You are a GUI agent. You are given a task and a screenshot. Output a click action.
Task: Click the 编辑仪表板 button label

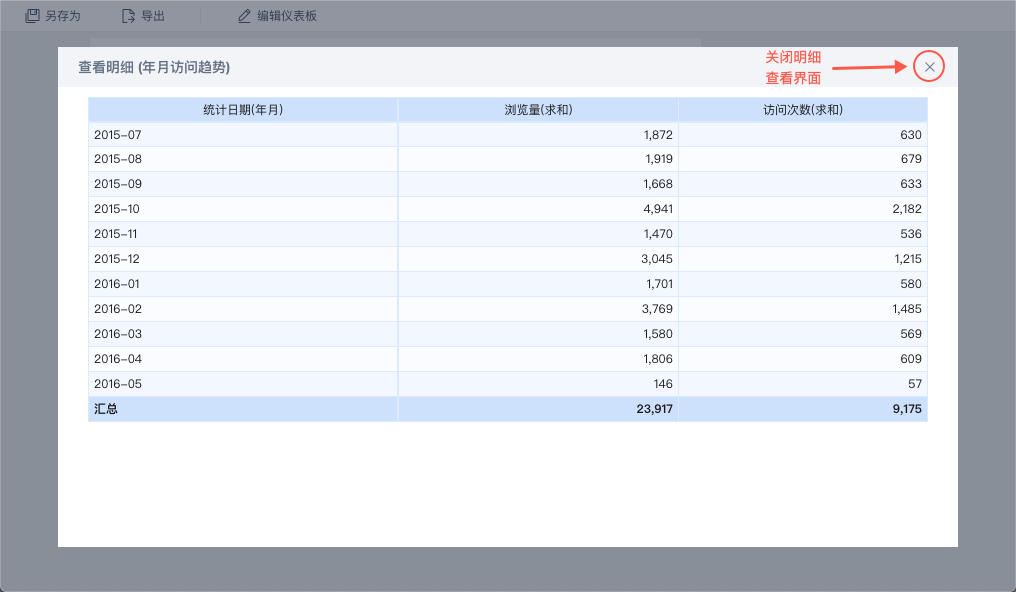(287, 16)
